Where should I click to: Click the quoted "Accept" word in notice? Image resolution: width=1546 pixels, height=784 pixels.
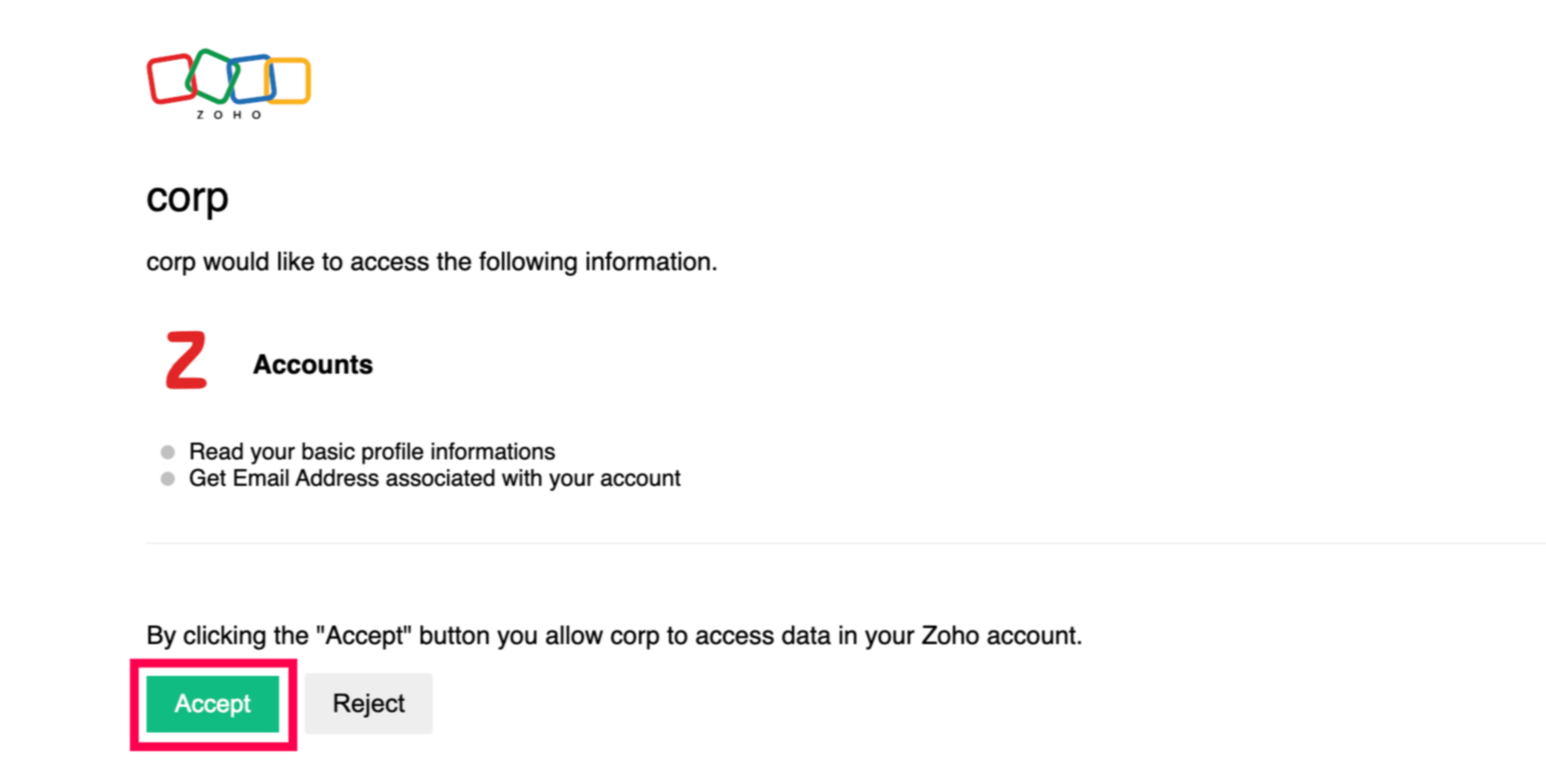click(365, 636)
